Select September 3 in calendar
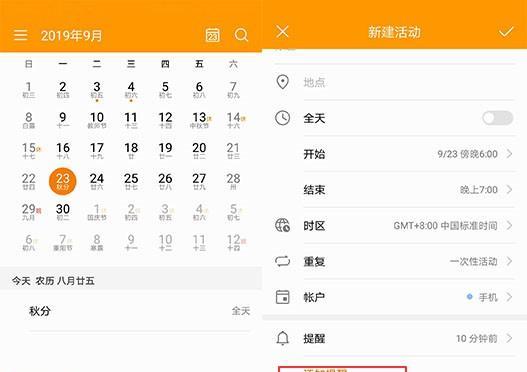 [97, 91]
